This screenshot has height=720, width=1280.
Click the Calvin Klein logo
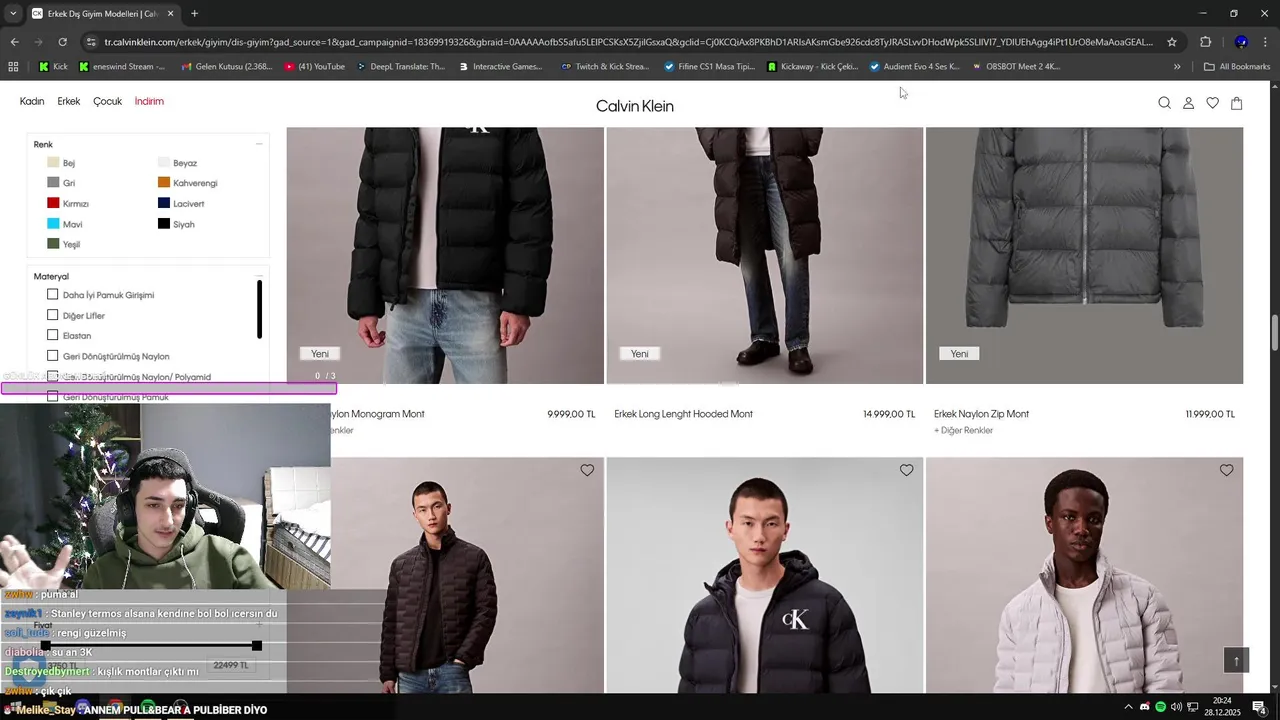(x=635, y=106)
